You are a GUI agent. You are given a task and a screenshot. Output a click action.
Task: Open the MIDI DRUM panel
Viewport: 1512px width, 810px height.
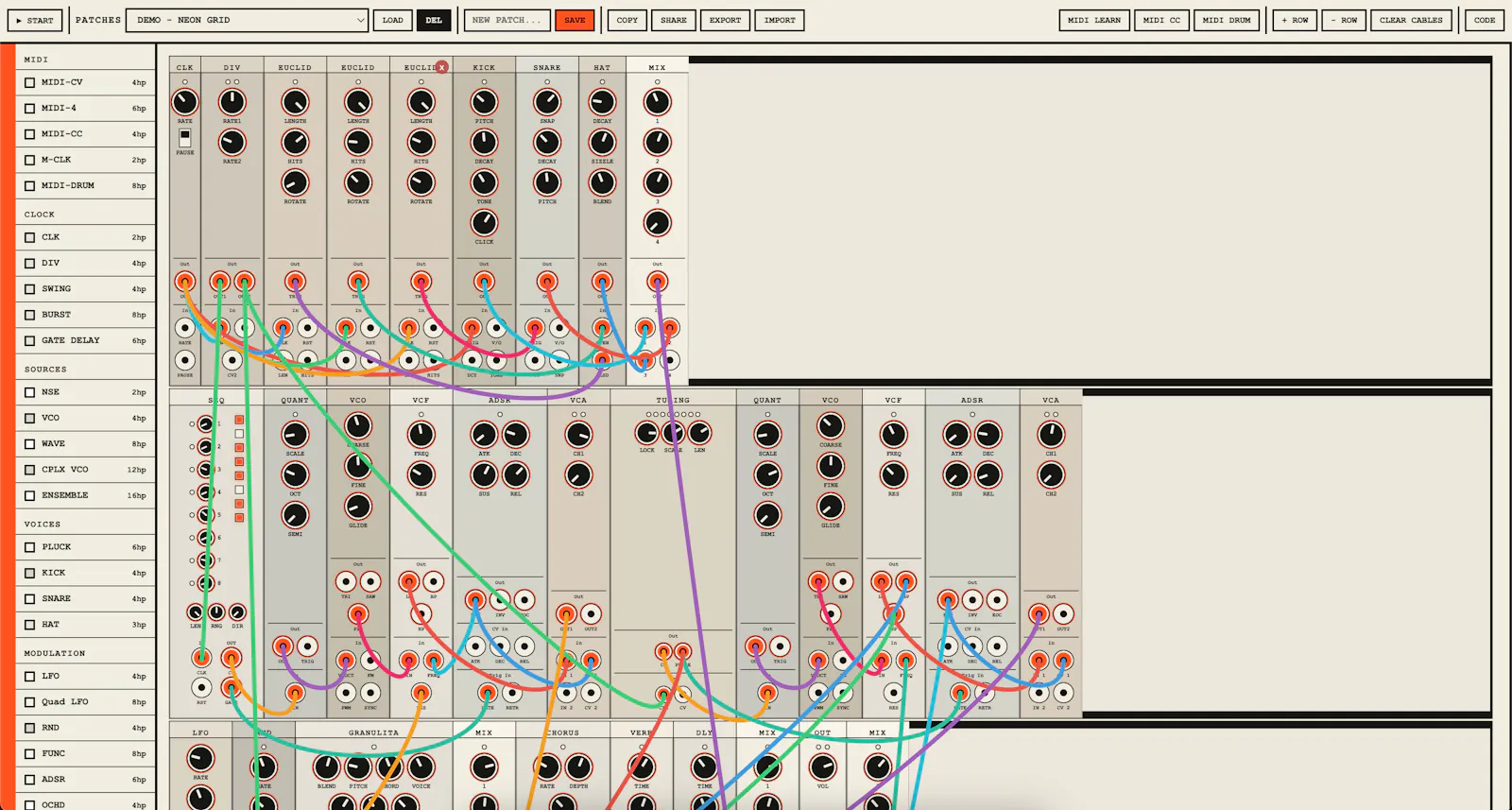(x=1227, y=20)
